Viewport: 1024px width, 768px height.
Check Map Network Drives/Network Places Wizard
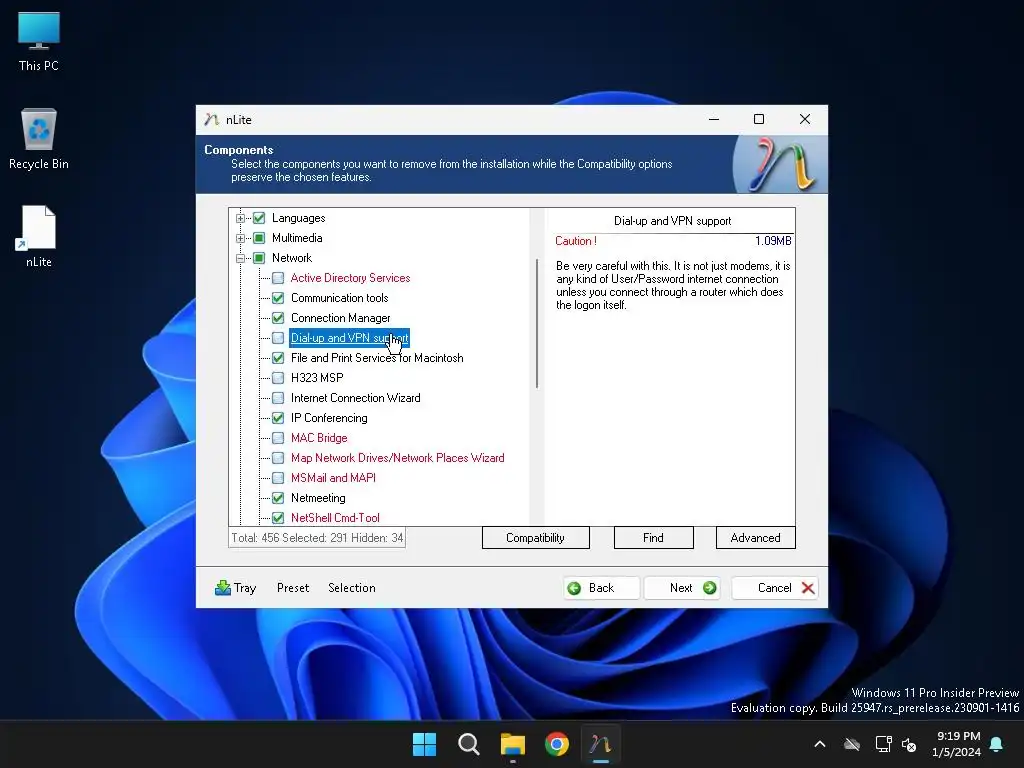(278, 458)
